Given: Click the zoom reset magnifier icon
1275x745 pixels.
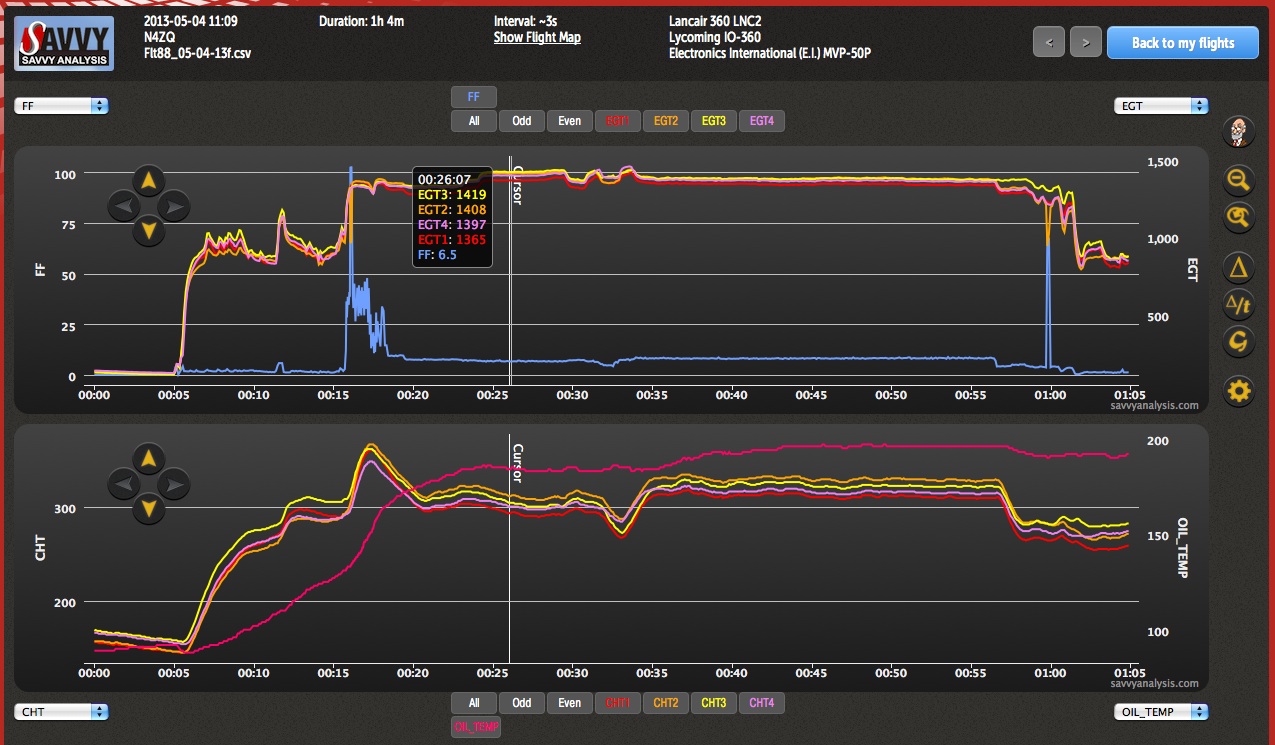Looking at the screenshot, I should 1239,216.
